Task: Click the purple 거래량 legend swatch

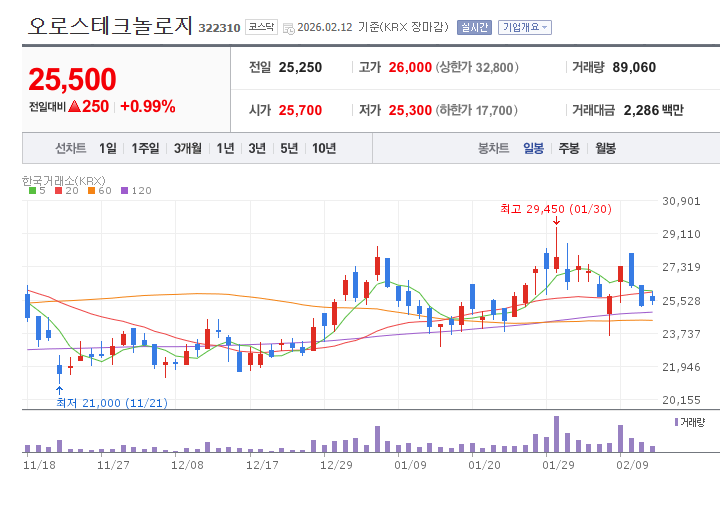Action: 676,422
